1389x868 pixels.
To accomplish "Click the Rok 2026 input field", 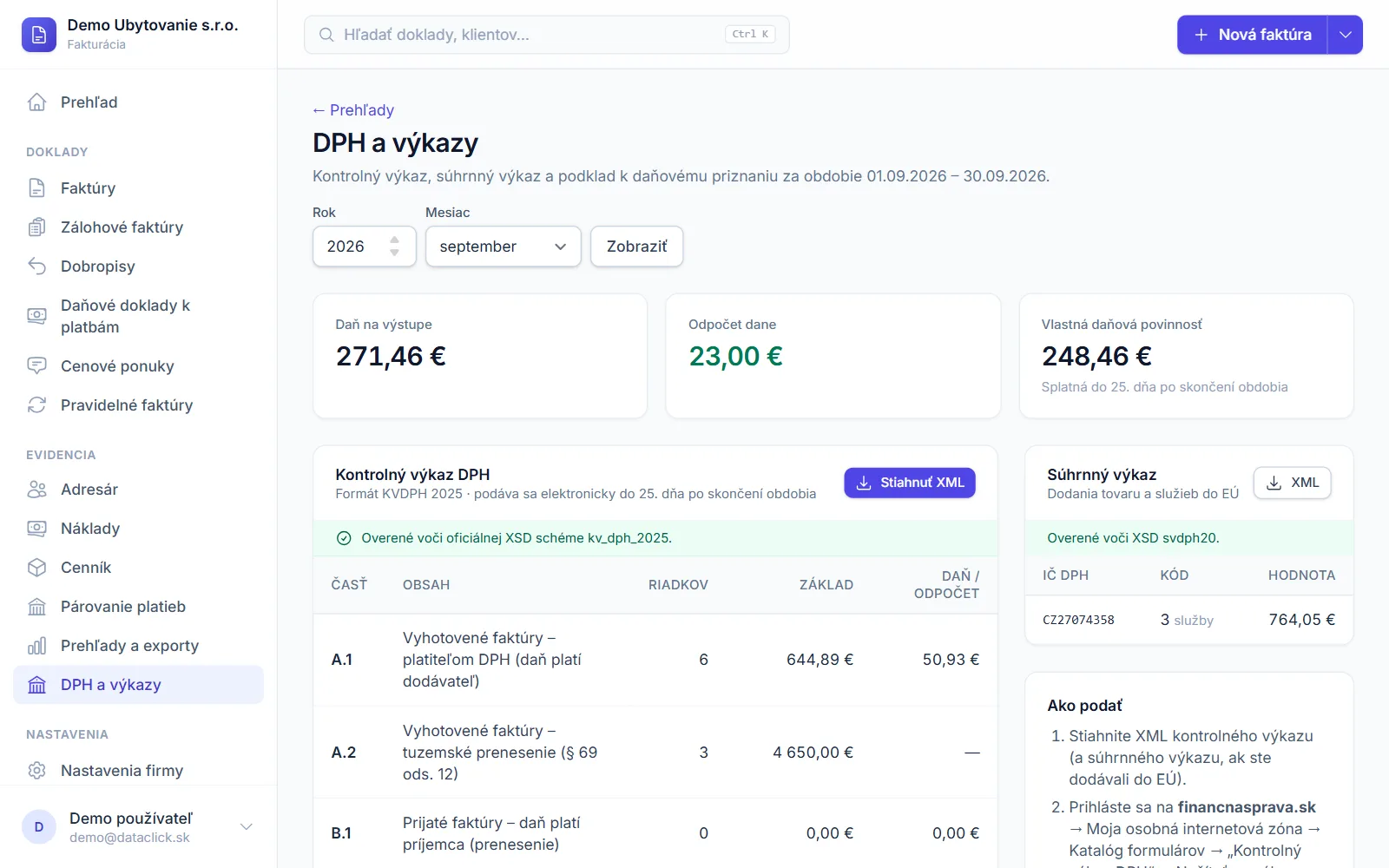I will click(x=365, y=247).
